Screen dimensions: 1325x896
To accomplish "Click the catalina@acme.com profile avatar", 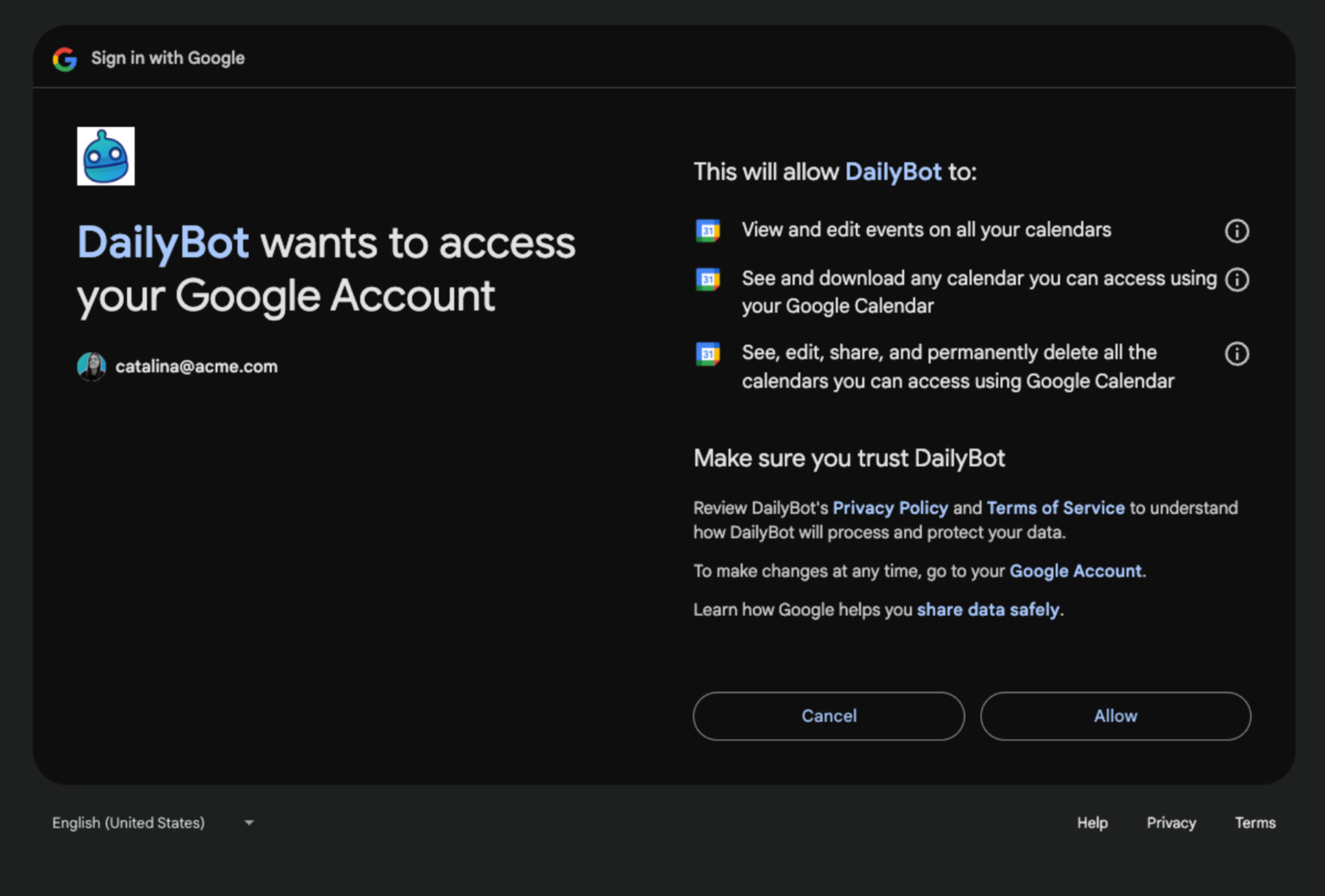I will pos(92,366).
